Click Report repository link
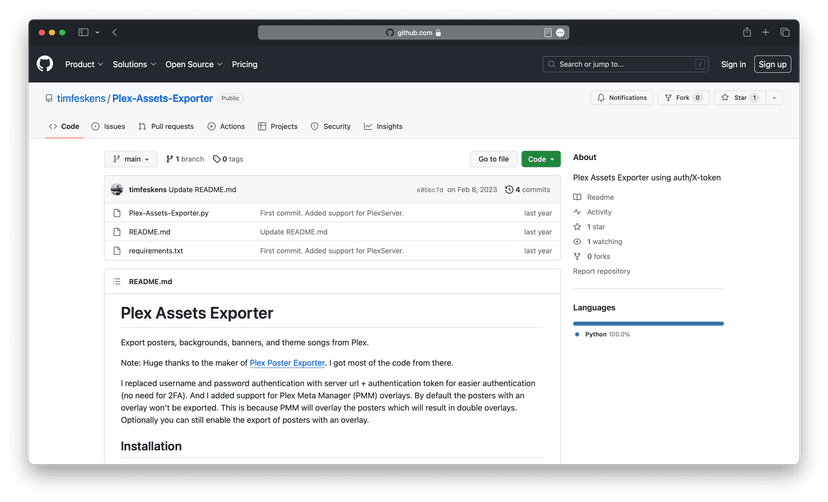The height and width of the screenshot is (502, 828). (x=601, y=271)
